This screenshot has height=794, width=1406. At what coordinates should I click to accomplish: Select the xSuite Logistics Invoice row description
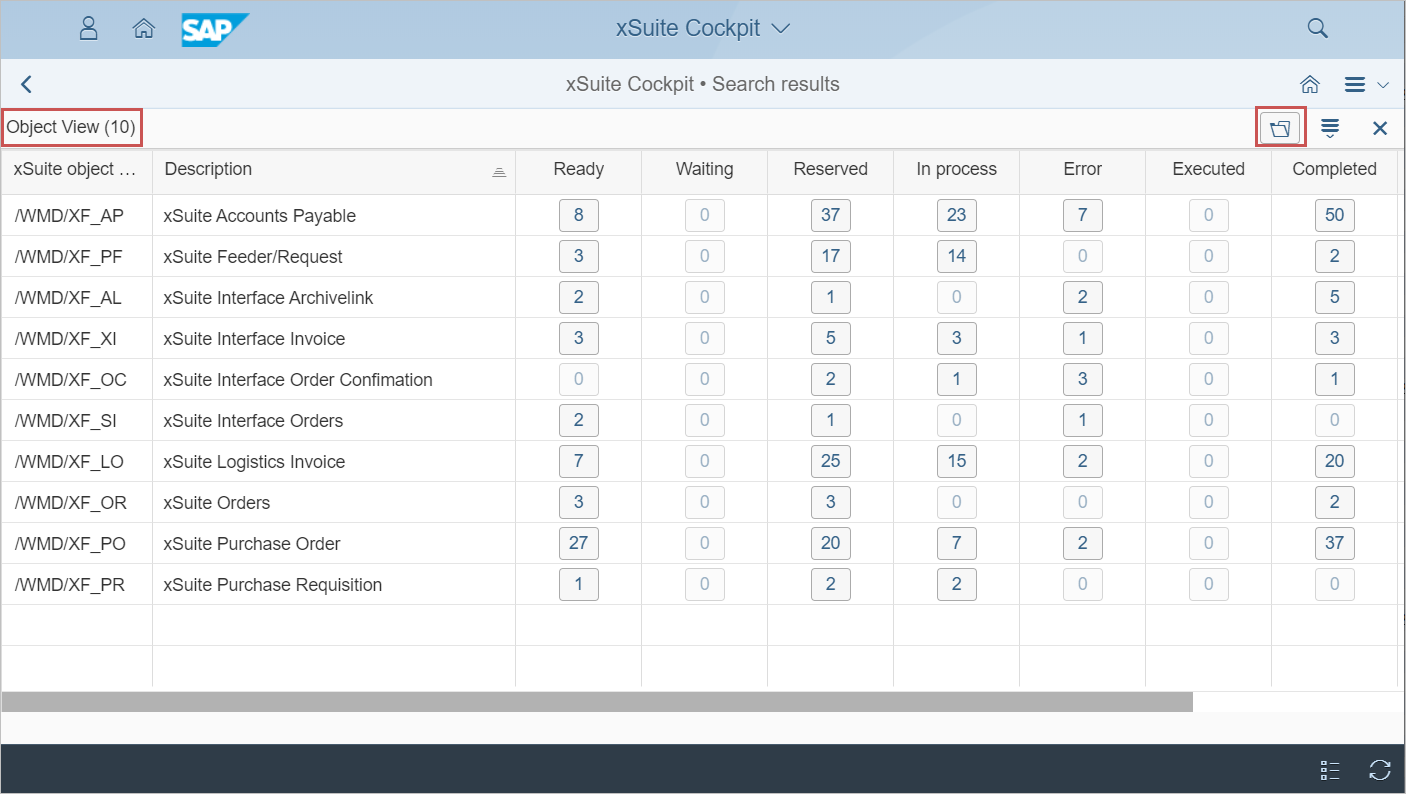click(254, 462)
